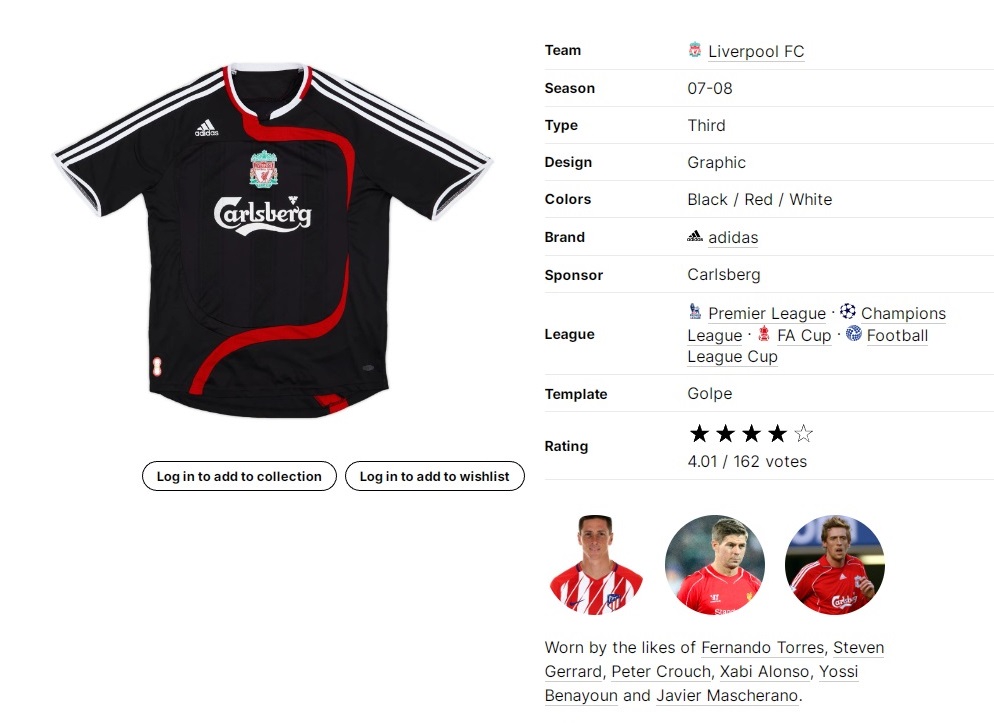Click the FA Cup trophy icon

(x=764, y=333)
